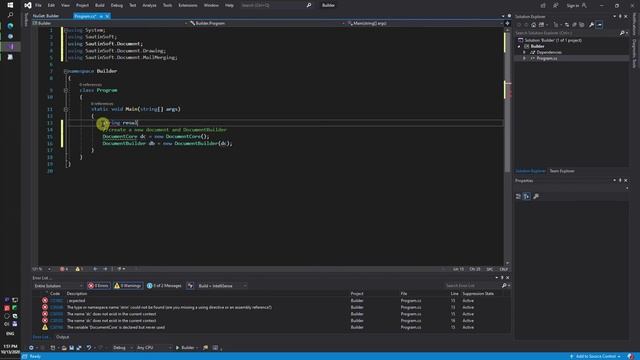Click Sync with Active Document icon
Viewport: 640px width, 360px height.
pos(567,25)
